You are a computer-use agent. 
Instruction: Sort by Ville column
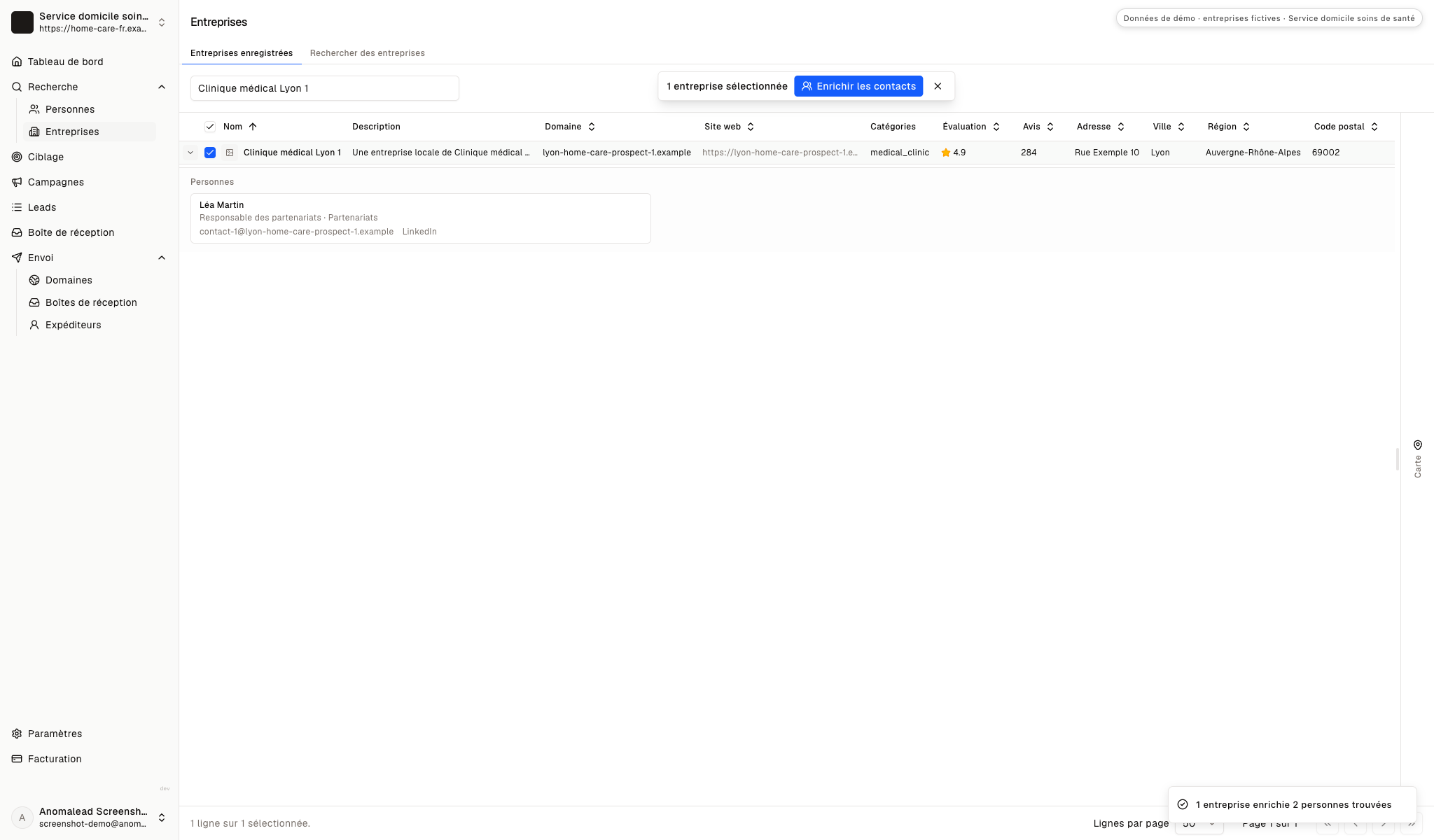tap(1169, 127)
